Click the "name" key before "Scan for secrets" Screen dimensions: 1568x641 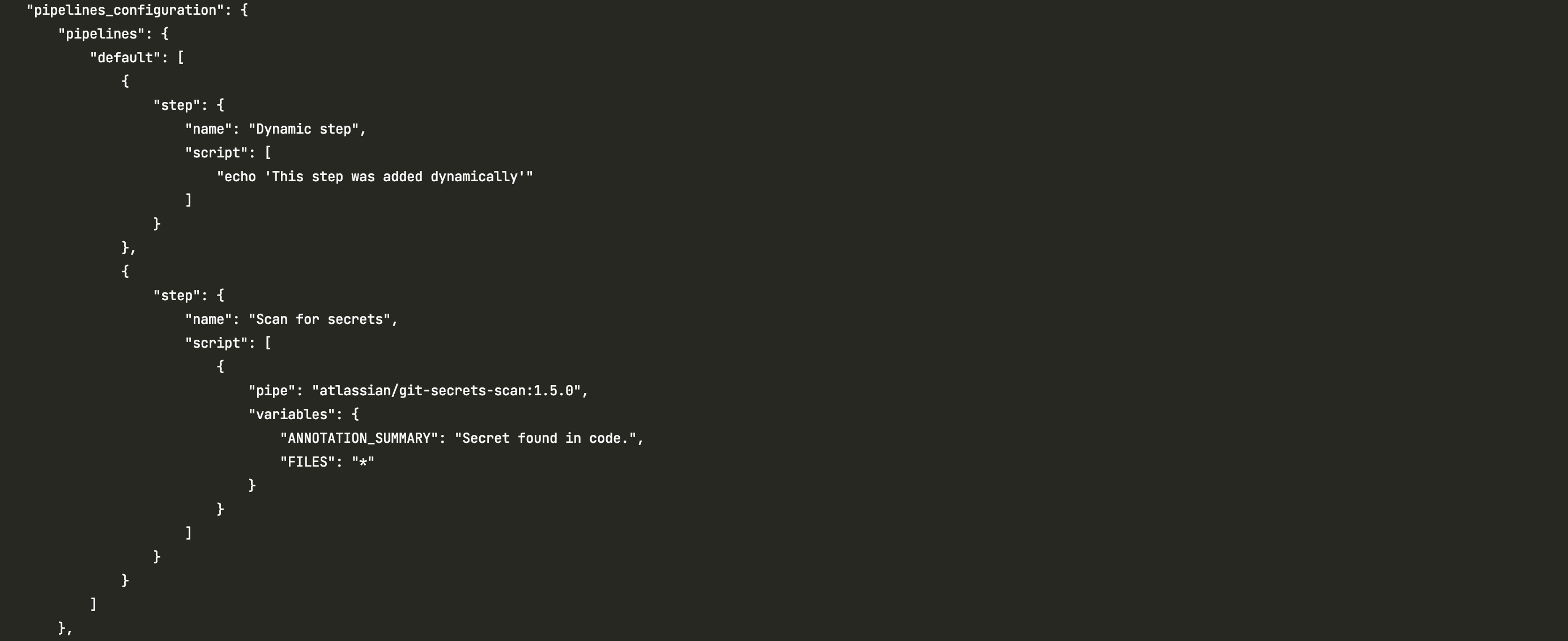tap(208, 319)
